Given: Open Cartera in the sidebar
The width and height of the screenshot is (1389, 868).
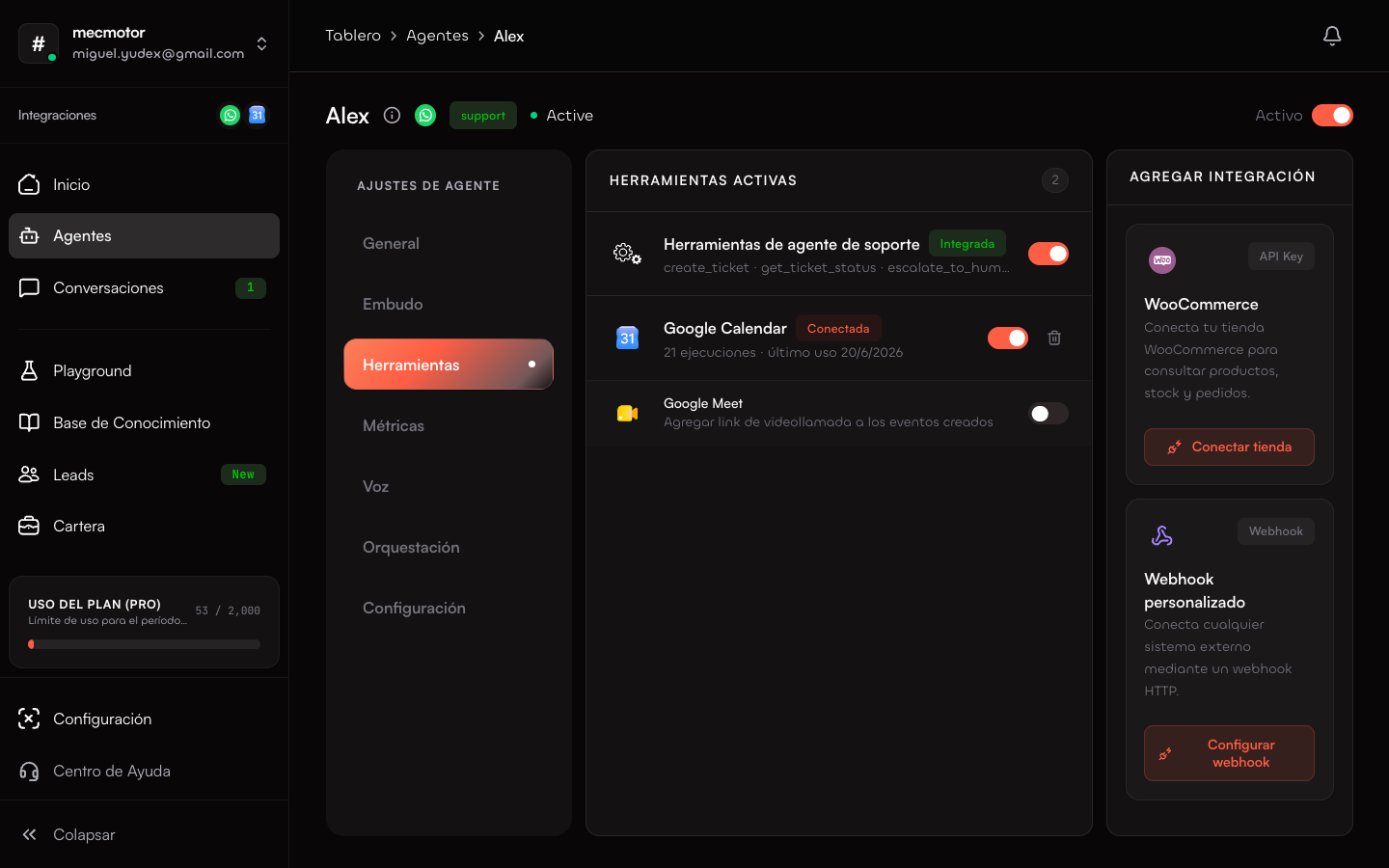Looking at the screenshot, I should coord(144,526).
